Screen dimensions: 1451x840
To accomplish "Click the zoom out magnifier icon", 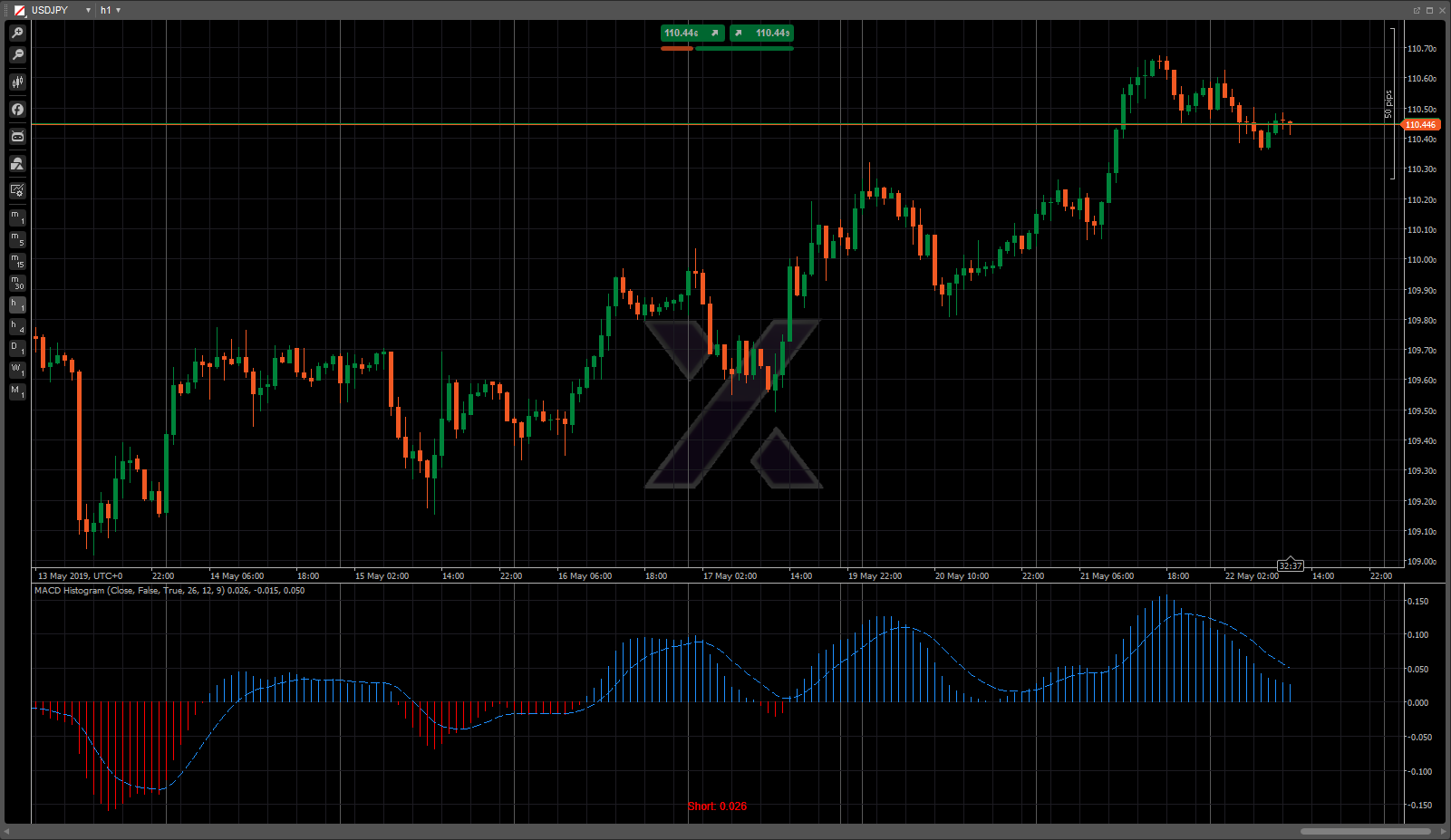I will pos(17,55).
